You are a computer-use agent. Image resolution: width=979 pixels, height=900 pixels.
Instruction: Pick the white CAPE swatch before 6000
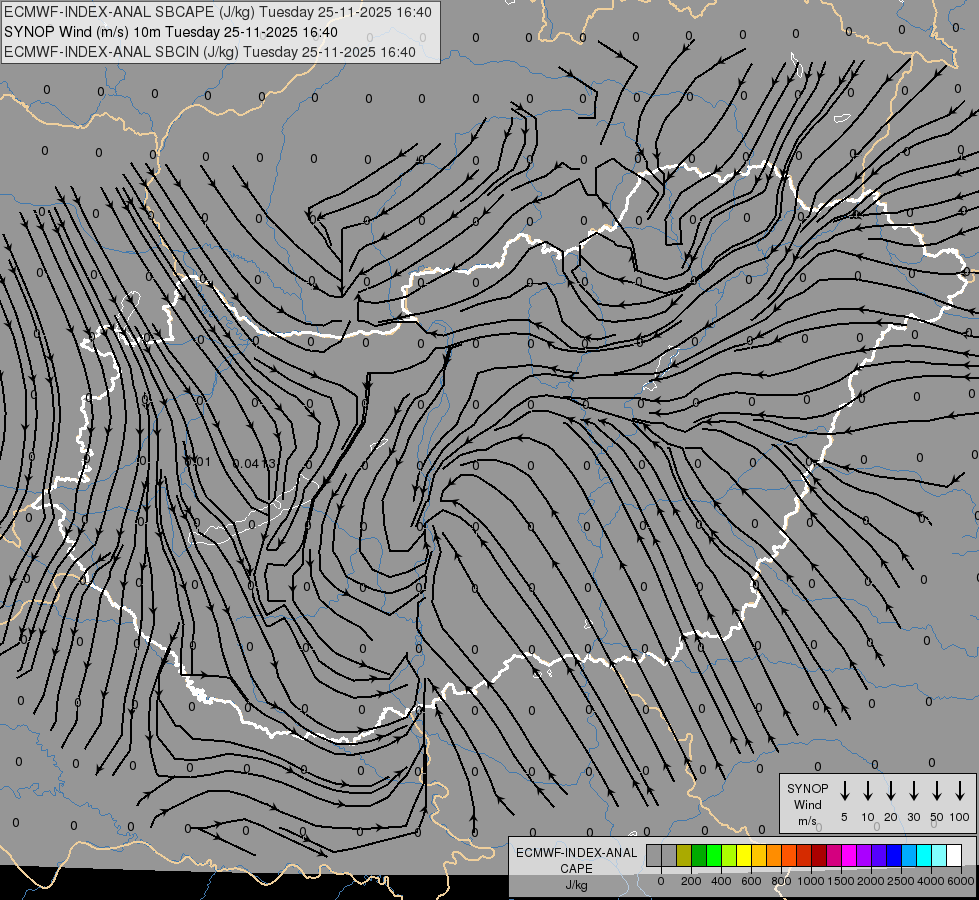pos(954,856)
